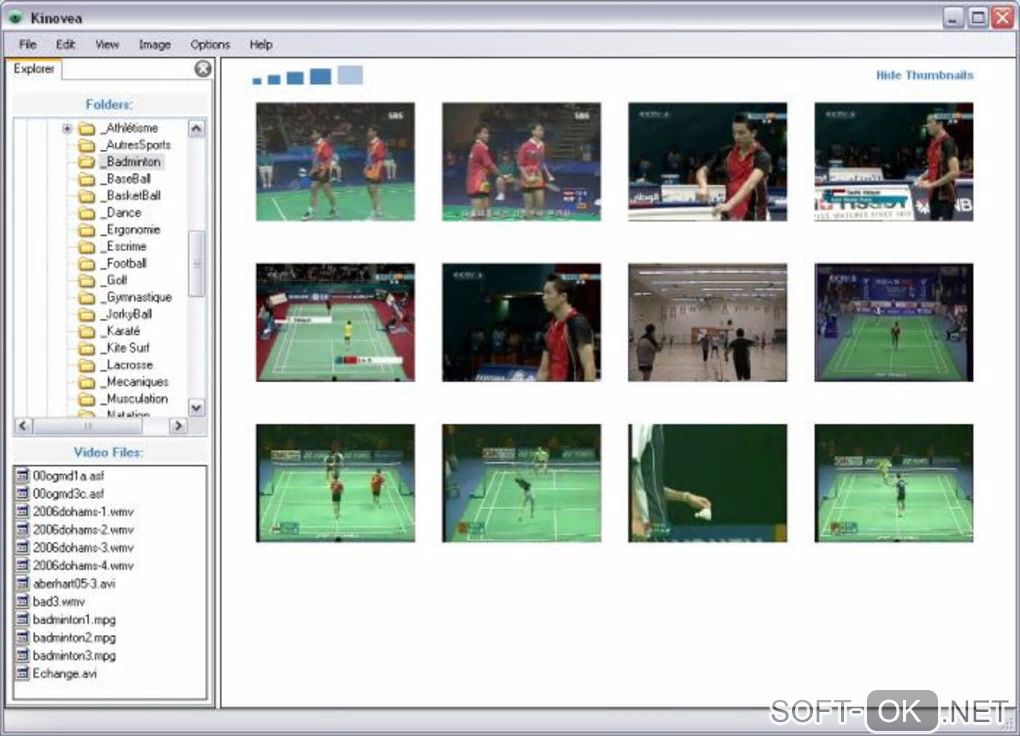1020x736 pixels.
Task: Open thumbnail of player on red court
Action: (335, 322)
